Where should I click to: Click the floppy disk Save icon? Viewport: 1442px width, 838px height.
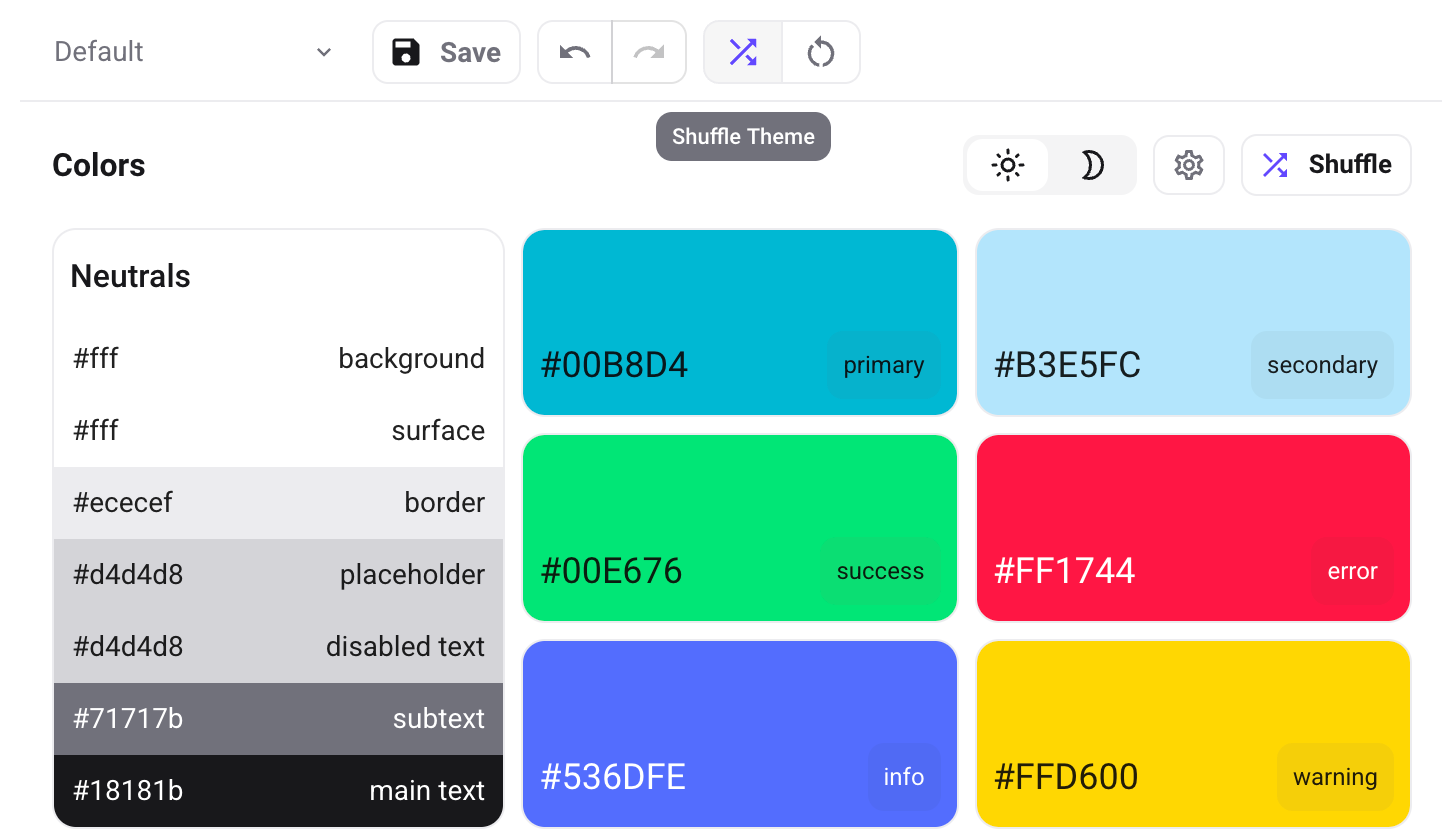pyautogui.click(x=406, y=52)
